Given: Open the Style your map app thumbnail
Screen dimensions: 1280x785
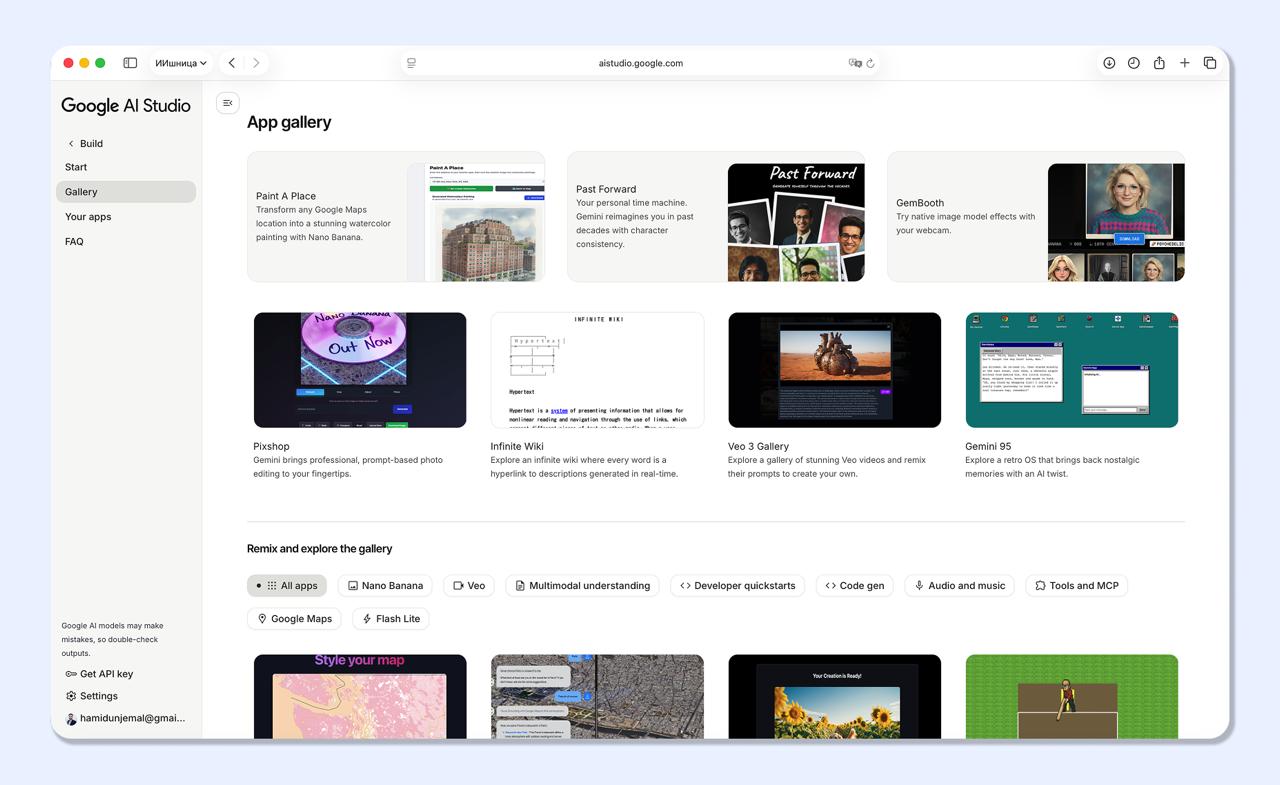Looking at the screenshot, I should pyautogui.click(x=360, y=697).
